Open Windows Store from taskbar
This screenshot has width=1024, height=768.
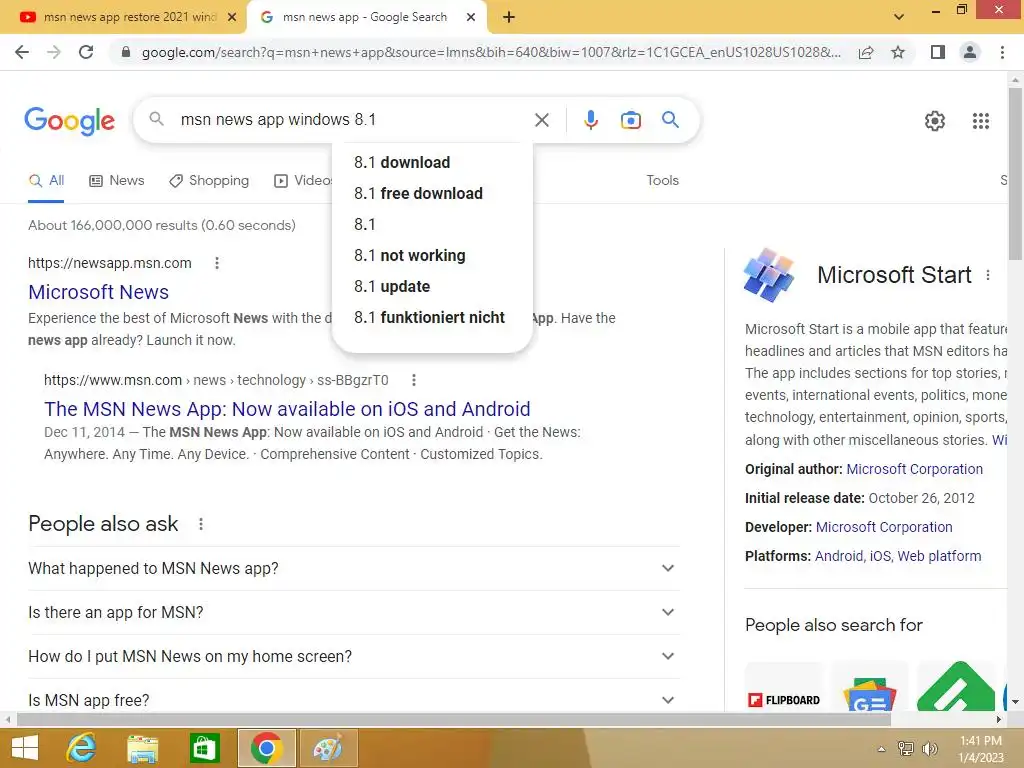tap(204, 748)
